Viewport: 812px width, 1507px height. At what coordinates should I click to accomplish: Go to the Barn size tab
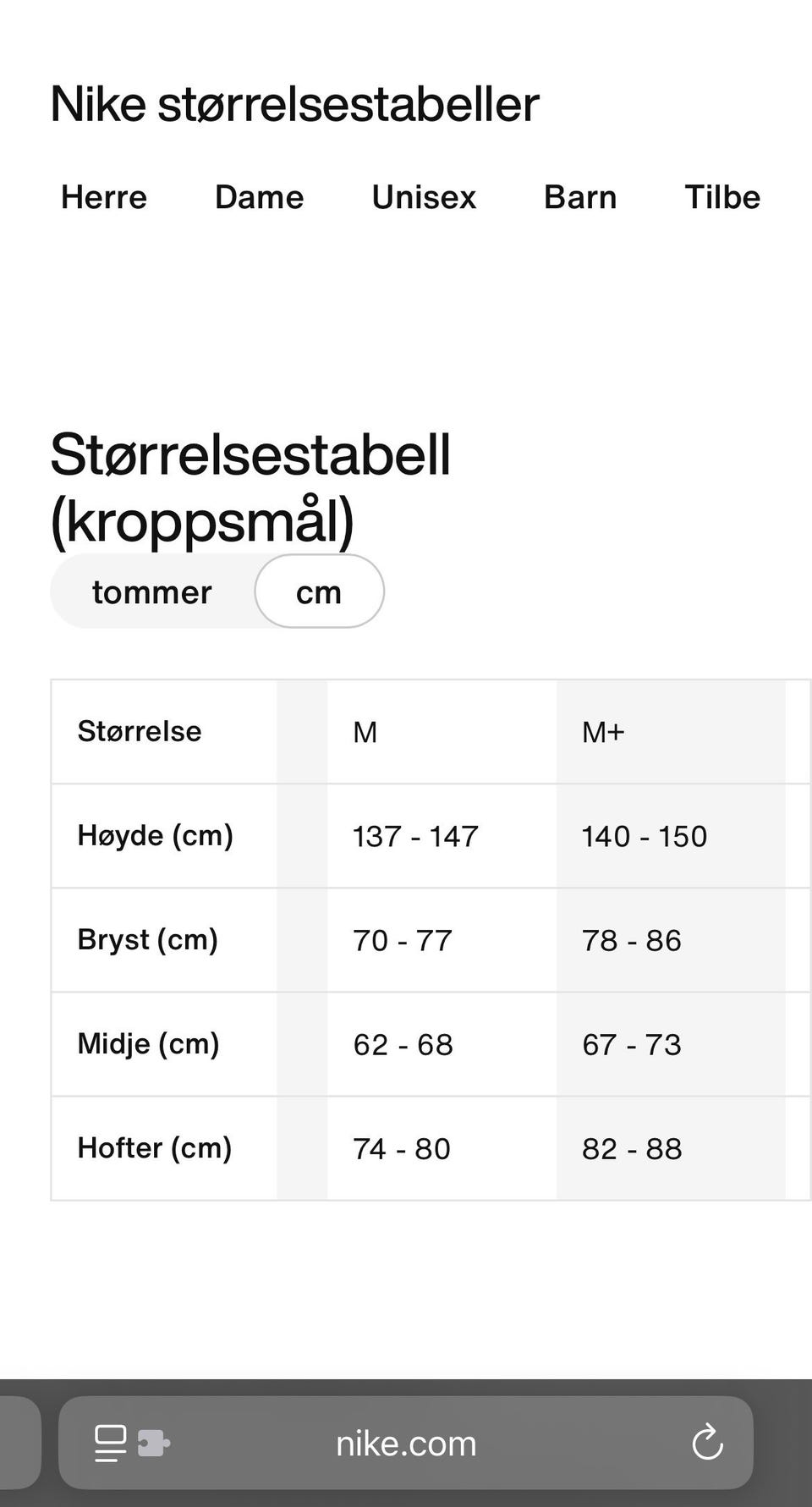[x=580, y=197]
